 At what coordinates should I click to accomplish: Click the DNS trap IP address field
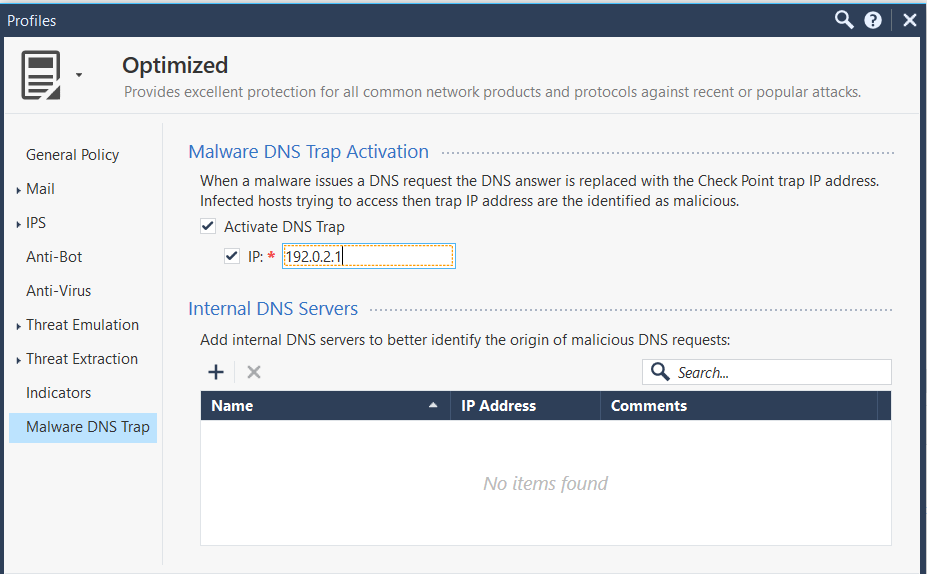tap(368, 257)
